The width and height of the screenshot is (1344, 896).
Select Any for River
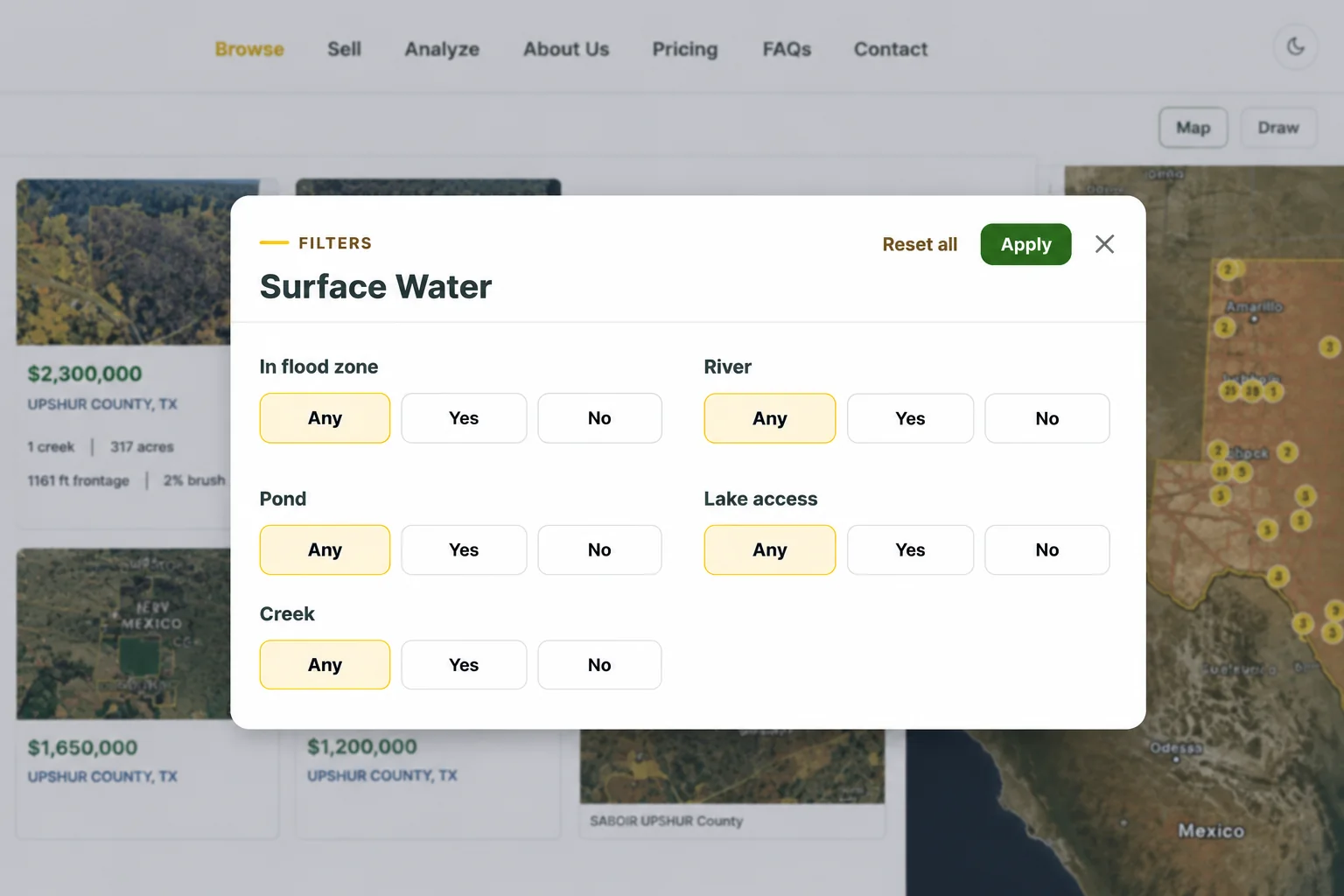pyautogui.click(x=770, y=418)
